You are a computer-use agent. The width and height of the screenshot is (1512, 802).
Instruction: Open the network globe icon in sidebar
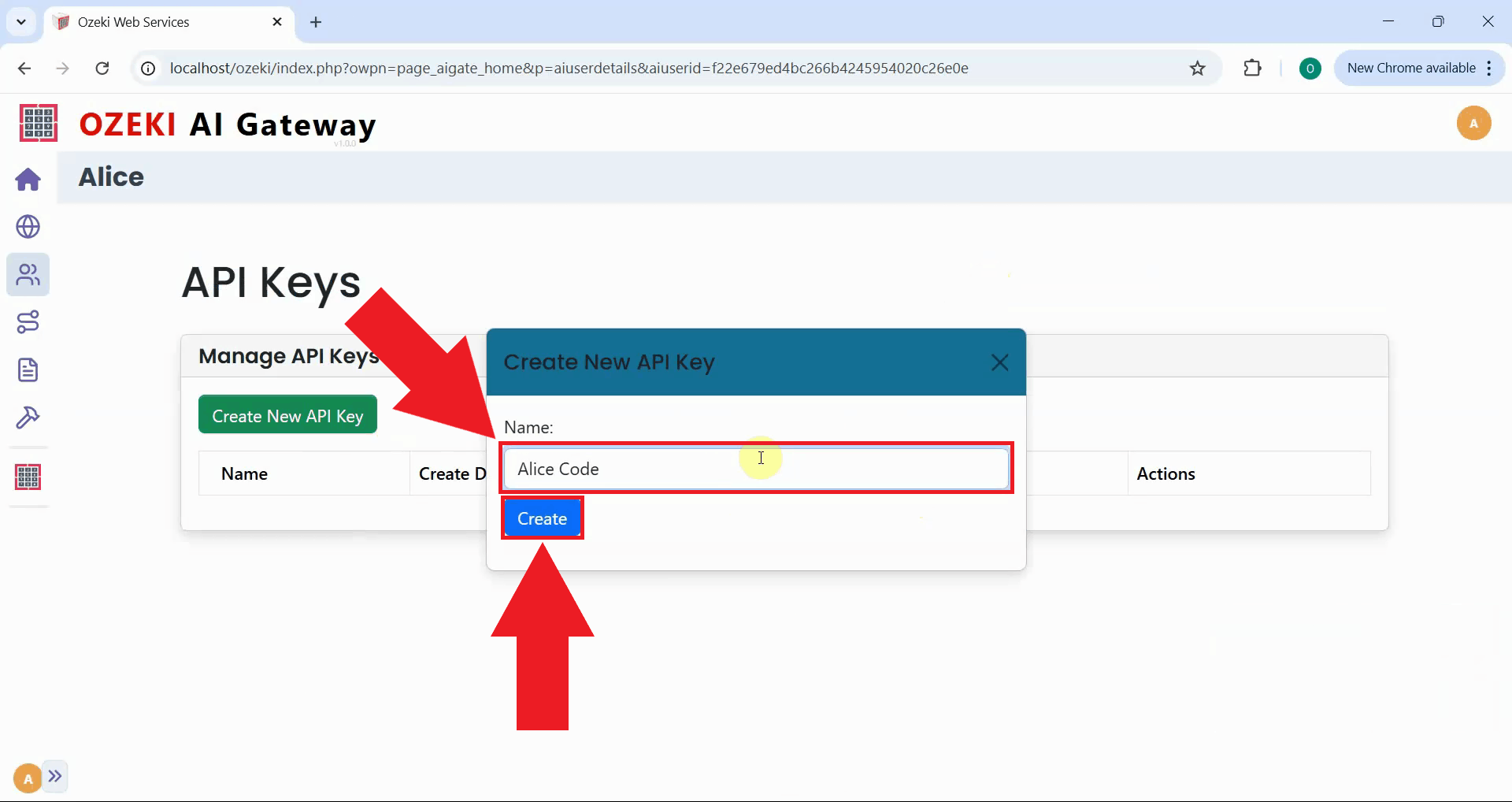click(28, 227)
